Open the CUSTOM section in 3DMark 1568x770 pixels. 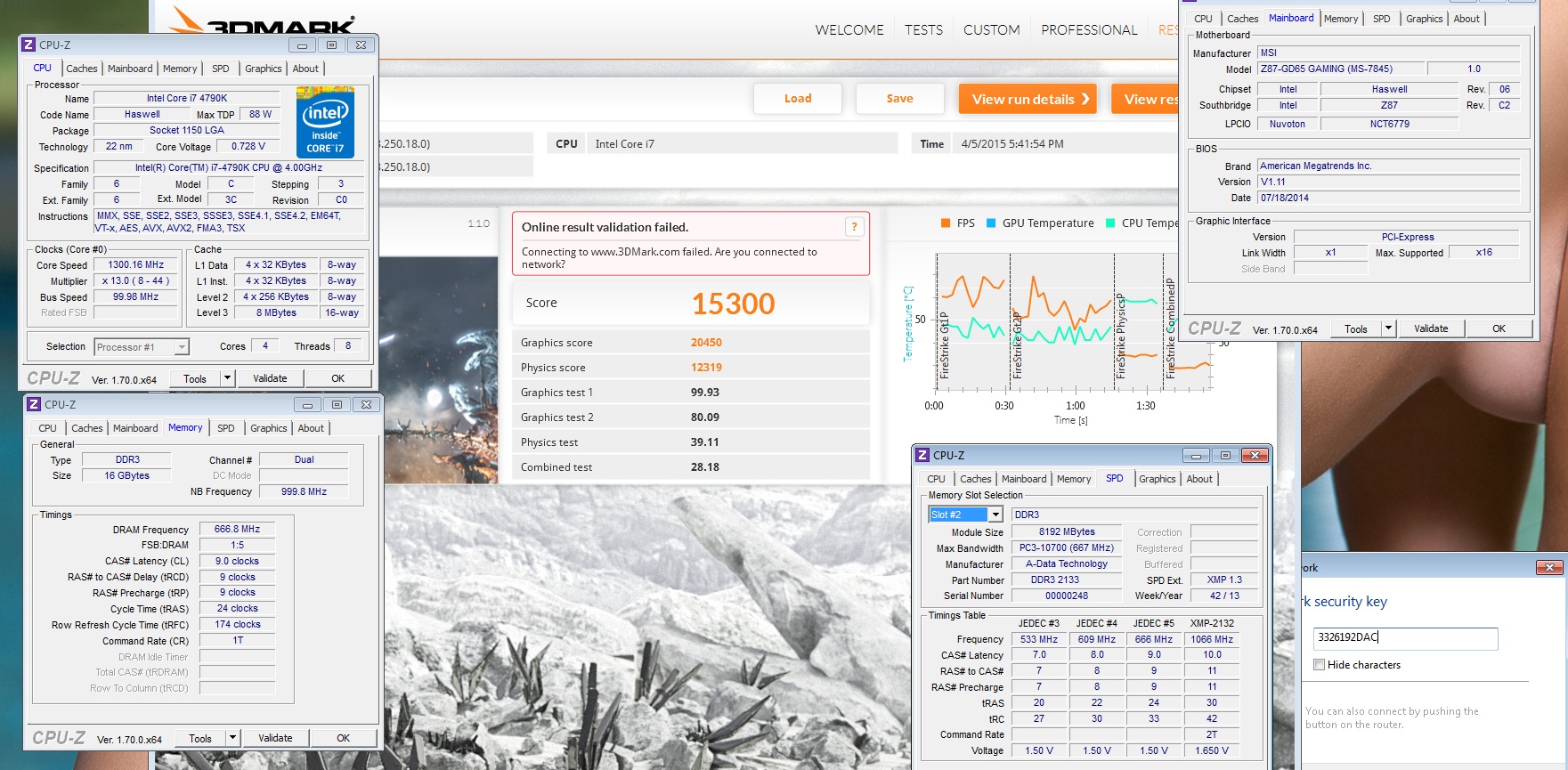992,30
